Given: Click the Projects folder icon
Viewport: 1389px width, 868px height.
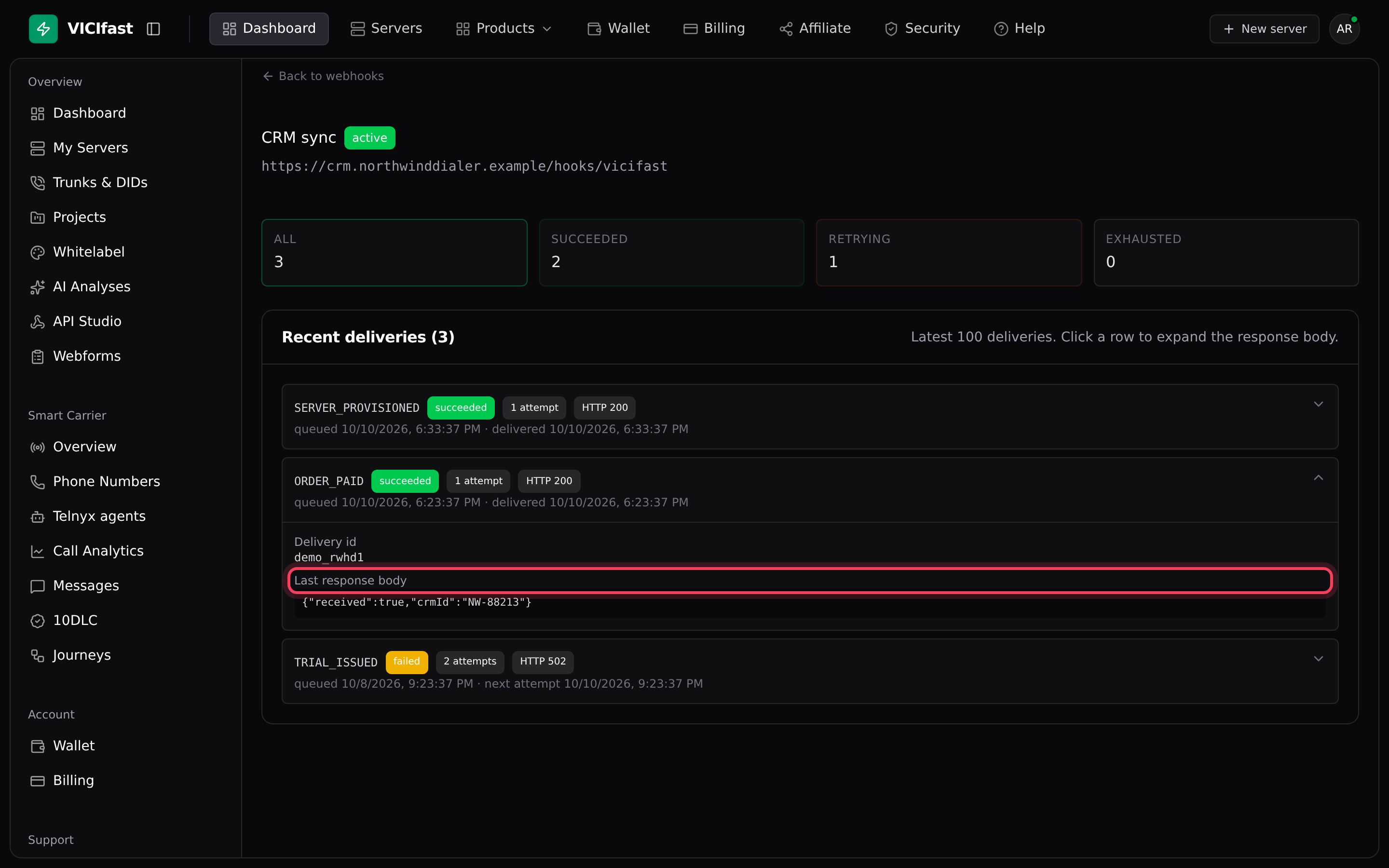Looking at the screenshot, I should 37,217.
